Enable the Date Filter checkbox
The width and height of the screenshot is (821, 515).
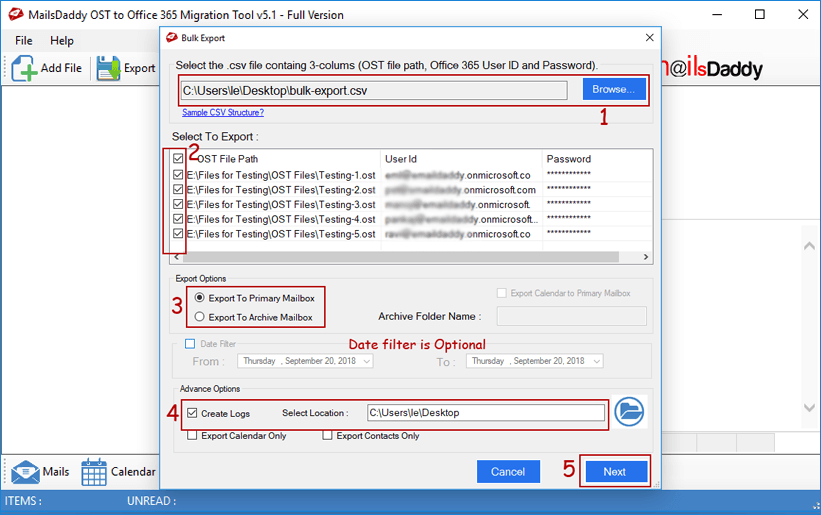click(190, 344)
